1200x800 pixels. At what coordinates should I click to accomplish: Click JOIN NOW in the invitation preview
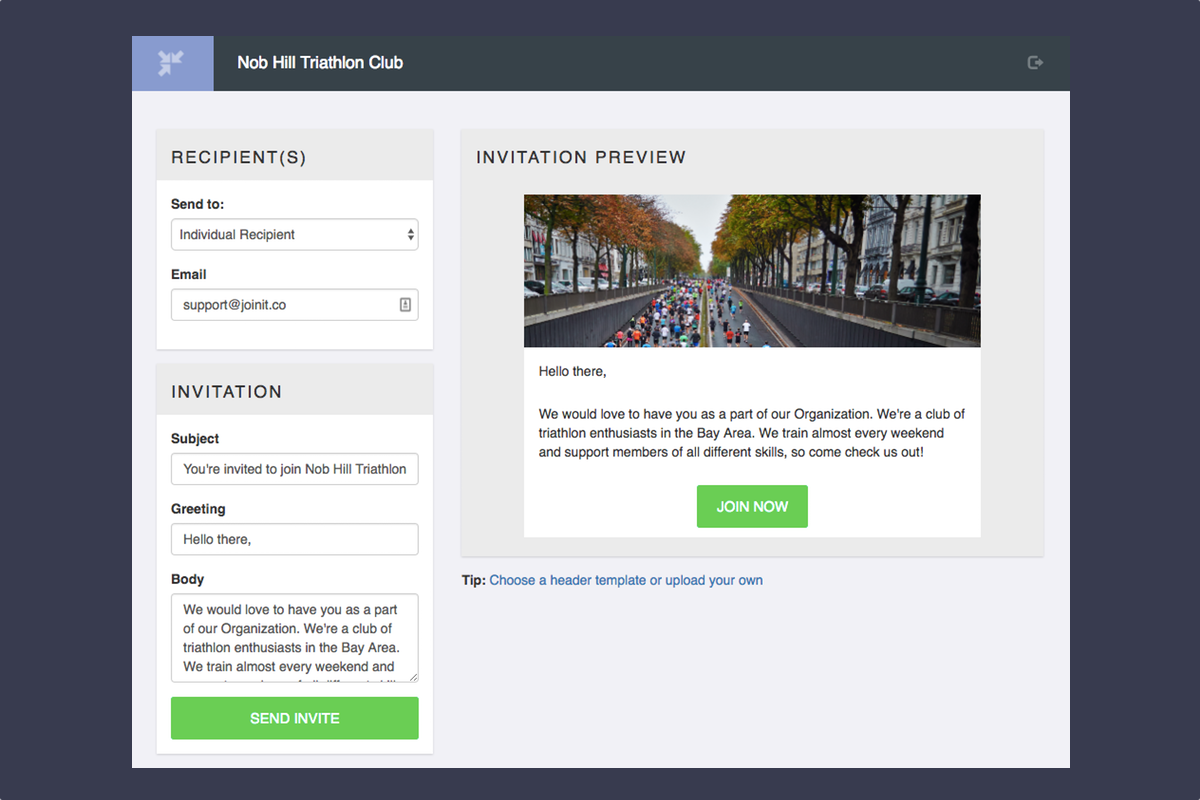pyautogui.click(x=752, y=506)
